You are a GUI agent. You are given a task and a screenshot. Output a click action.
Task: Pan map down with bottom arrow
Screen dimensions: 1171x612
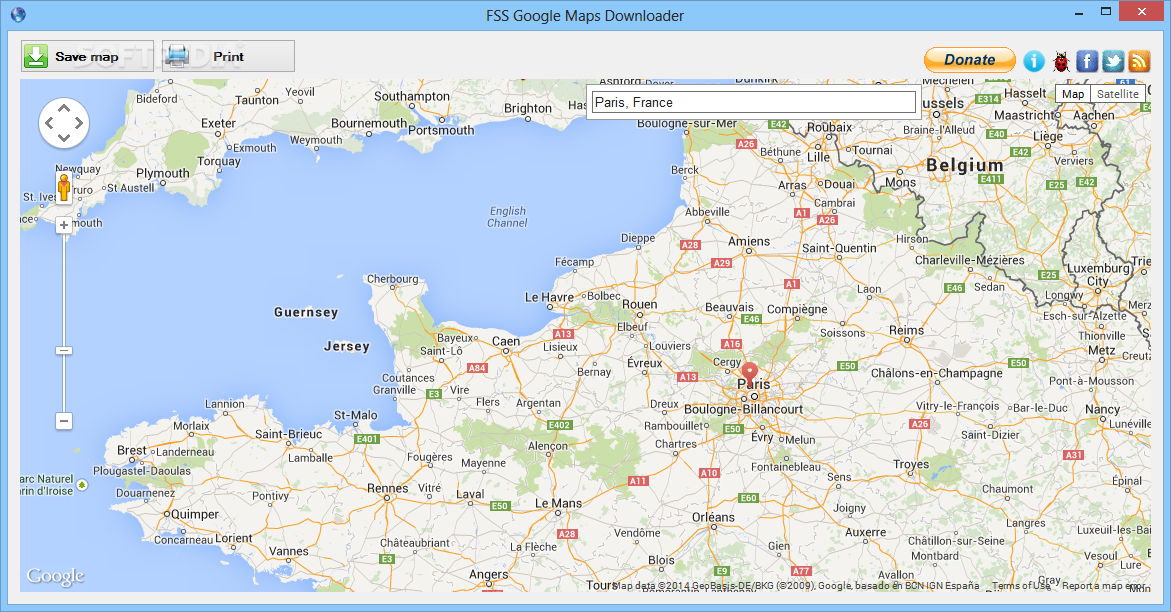pyautogui.click(x=64, y=137)
